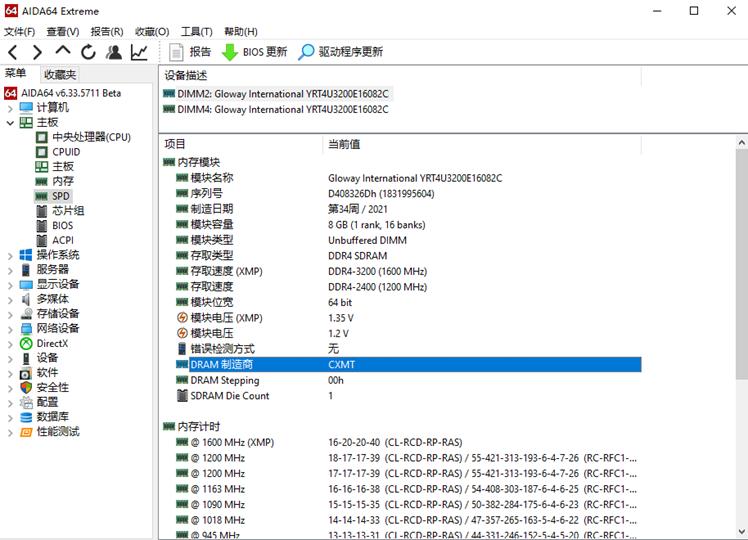Screen dimensions: 748x540
Task: Click the 报告 report button
Action: [189, 52]
